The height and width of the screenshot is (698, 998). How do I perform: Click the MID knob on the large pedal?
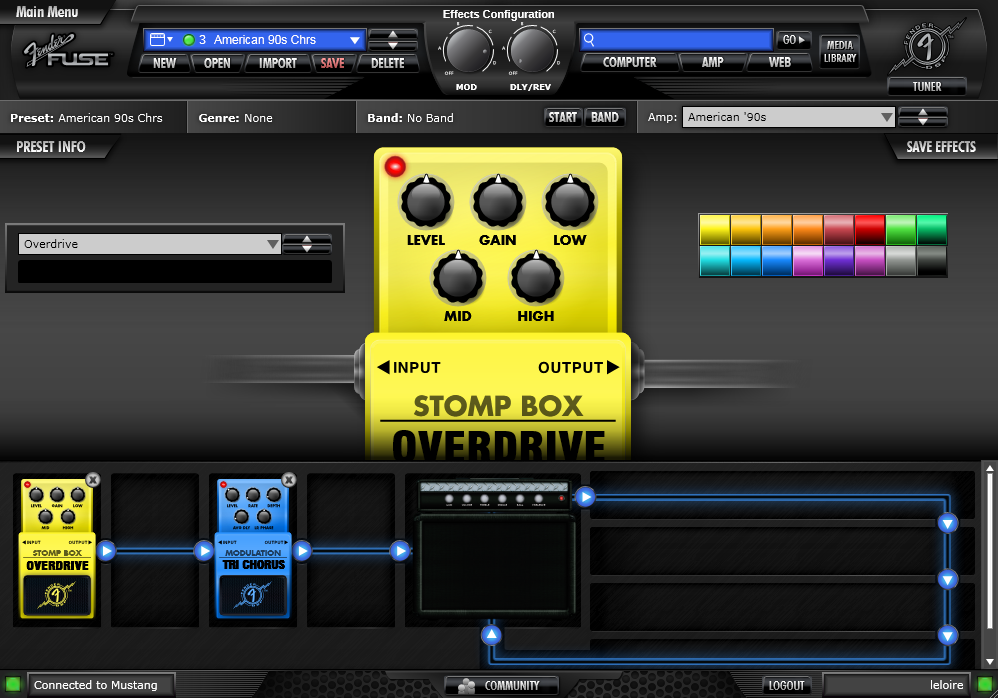[x=458, y=278]
